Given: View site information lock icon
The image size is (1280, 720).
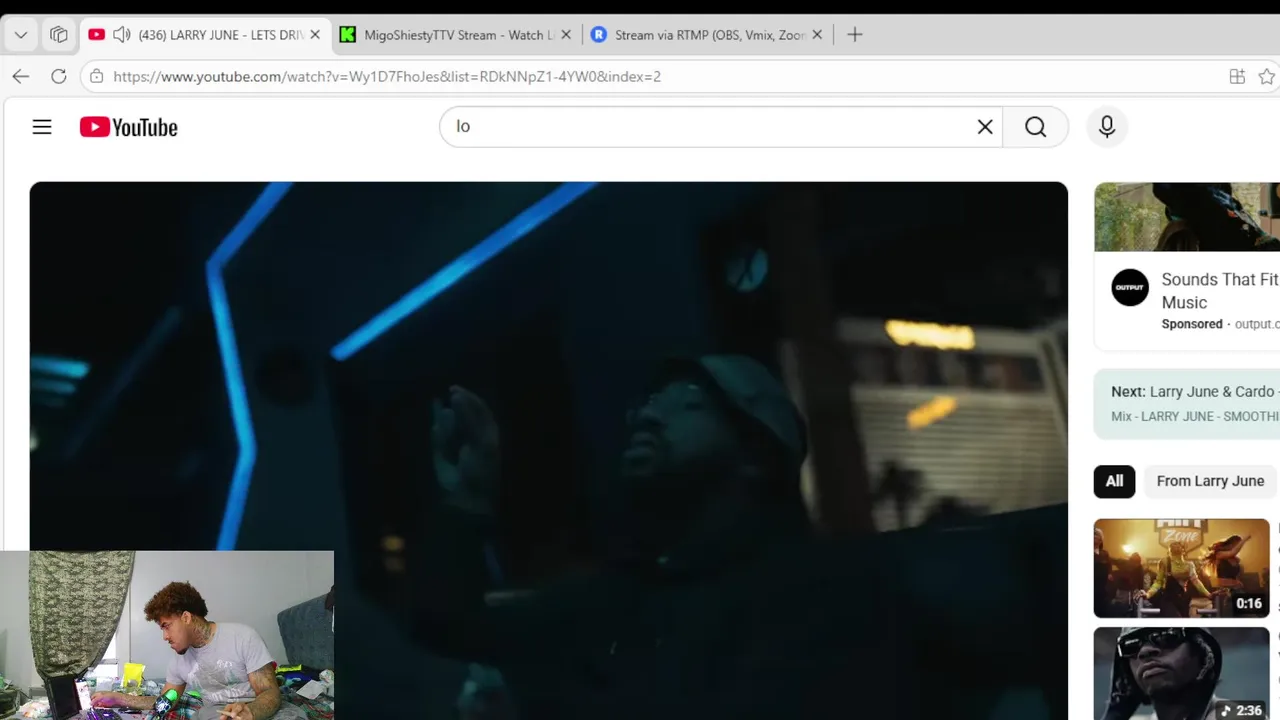Looking at the screenshot, I should pyautogui.click(x=96, y=76).
